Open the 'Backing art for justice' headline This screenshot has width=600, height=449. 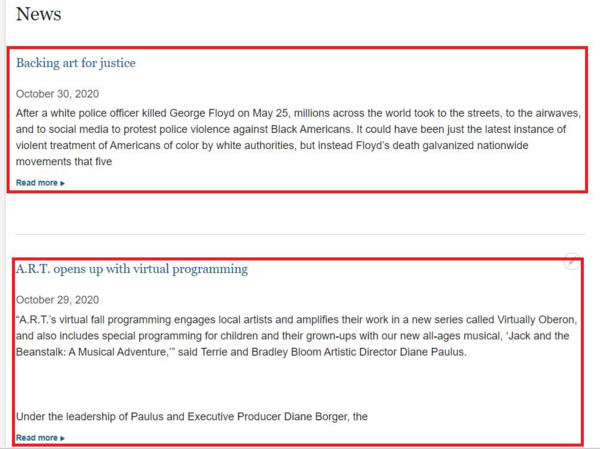76,63
